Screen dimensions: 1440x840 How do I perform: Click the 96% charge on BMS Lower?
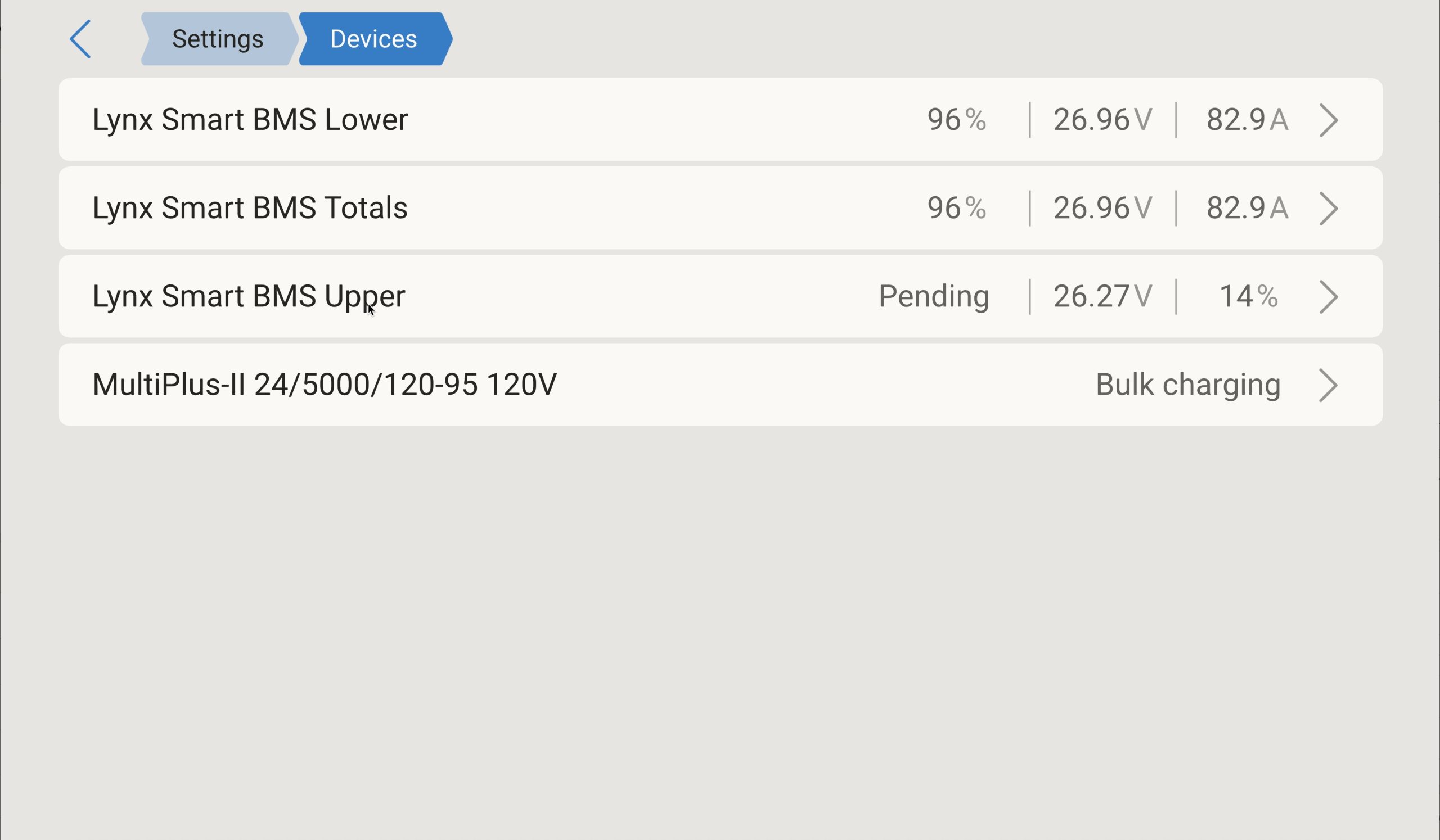click(x=957, y=120)
